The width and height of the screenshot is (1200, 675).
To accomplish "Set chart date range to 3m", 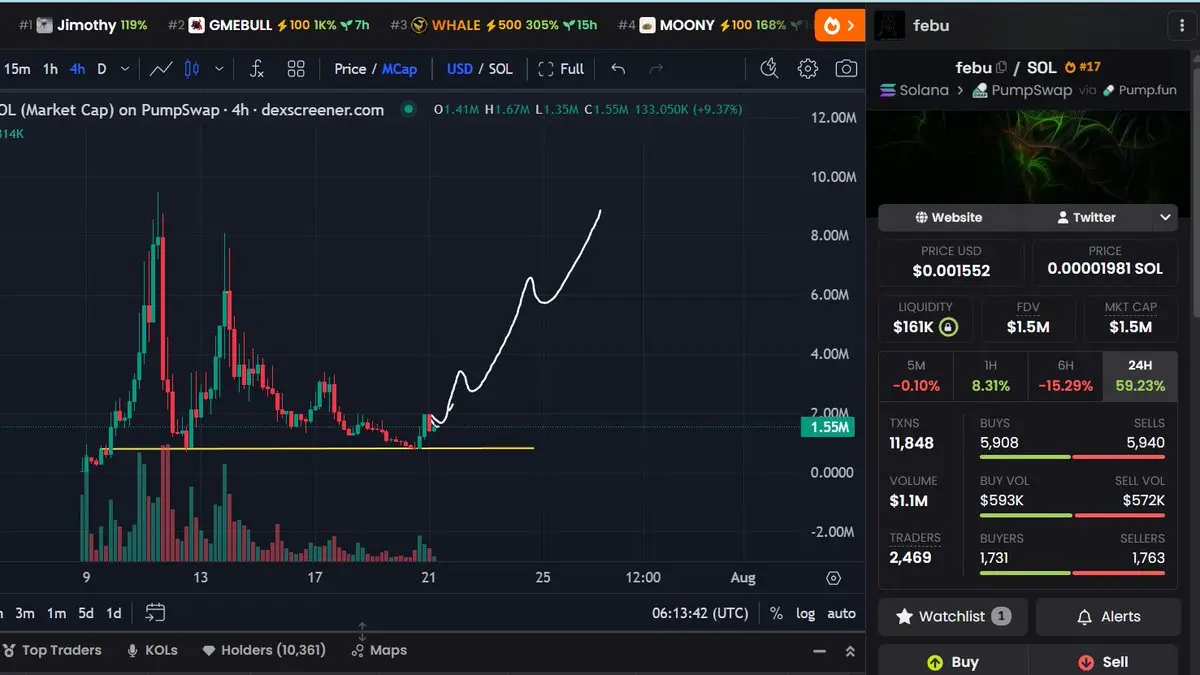I will (25, 613).
